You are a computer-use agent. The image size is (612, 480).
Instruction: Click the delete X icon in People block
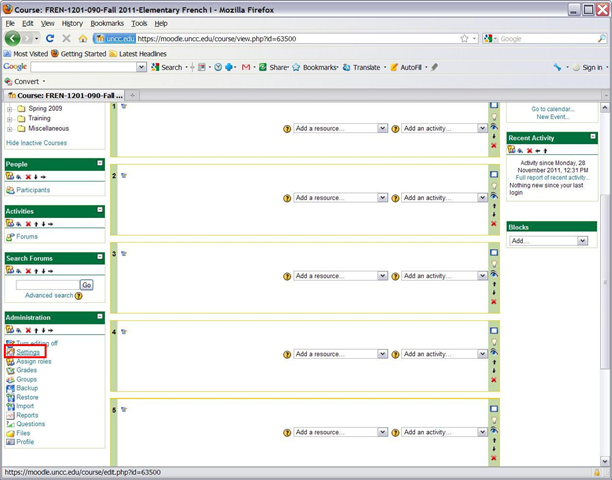[29, 177]
